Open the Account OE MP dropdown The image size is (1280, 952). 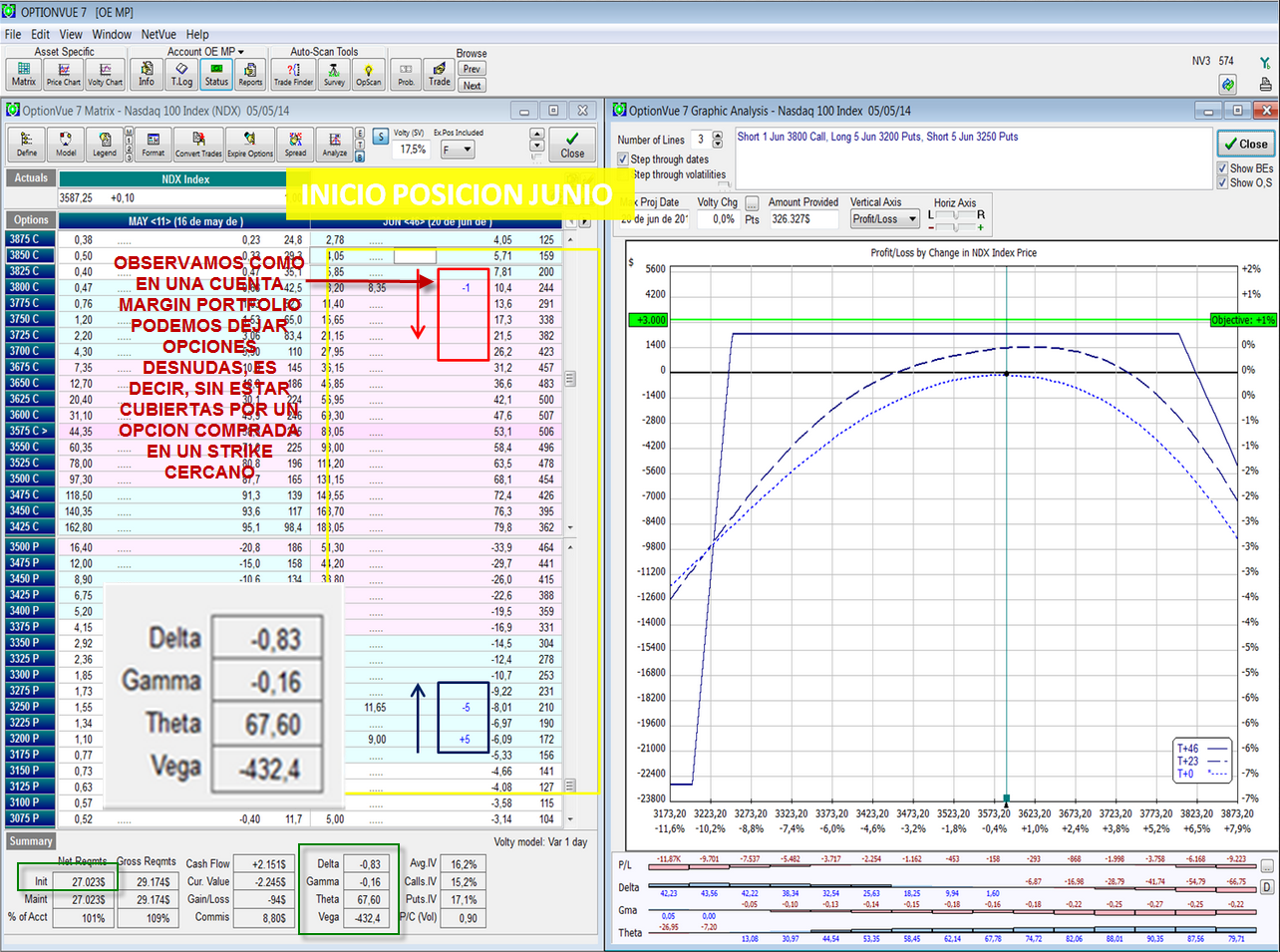tap(205, 52)
